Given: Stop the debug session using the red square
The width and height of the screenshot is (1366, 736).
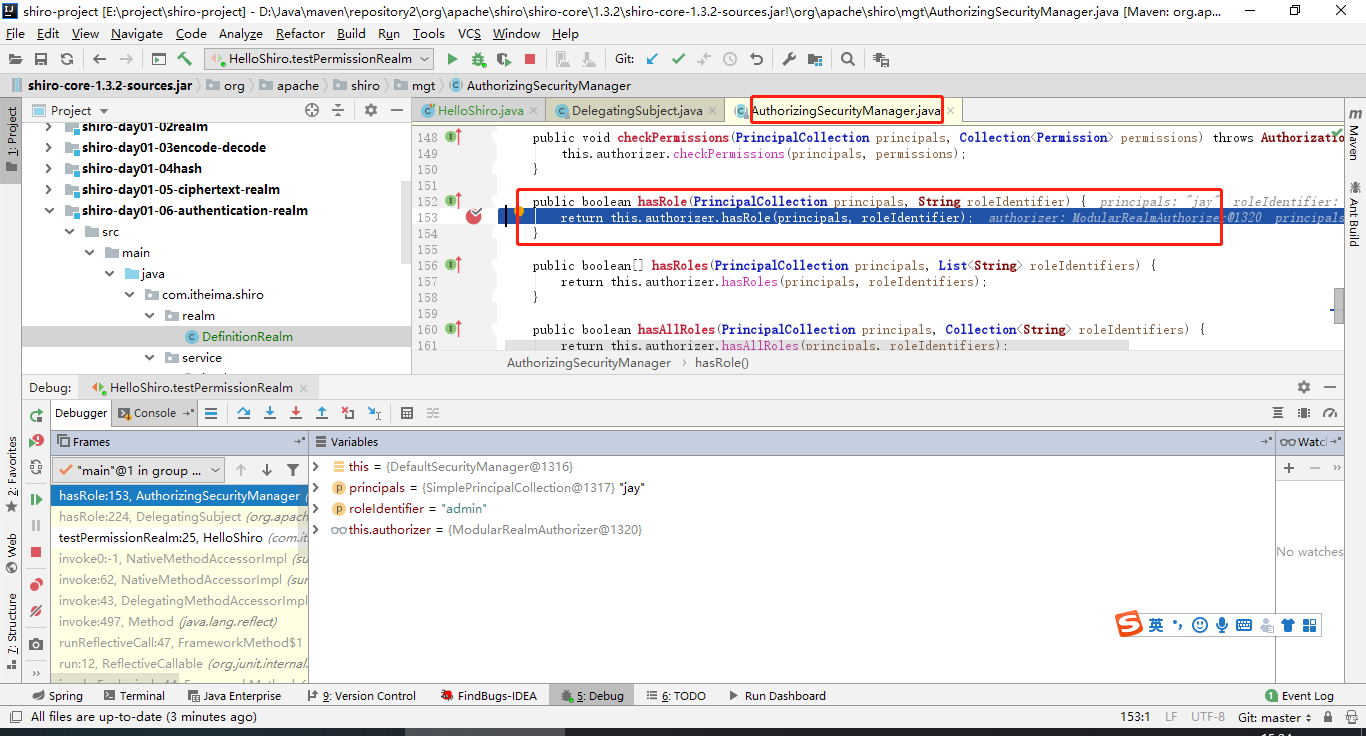Looking at the screenshot, I should (36, 552).
